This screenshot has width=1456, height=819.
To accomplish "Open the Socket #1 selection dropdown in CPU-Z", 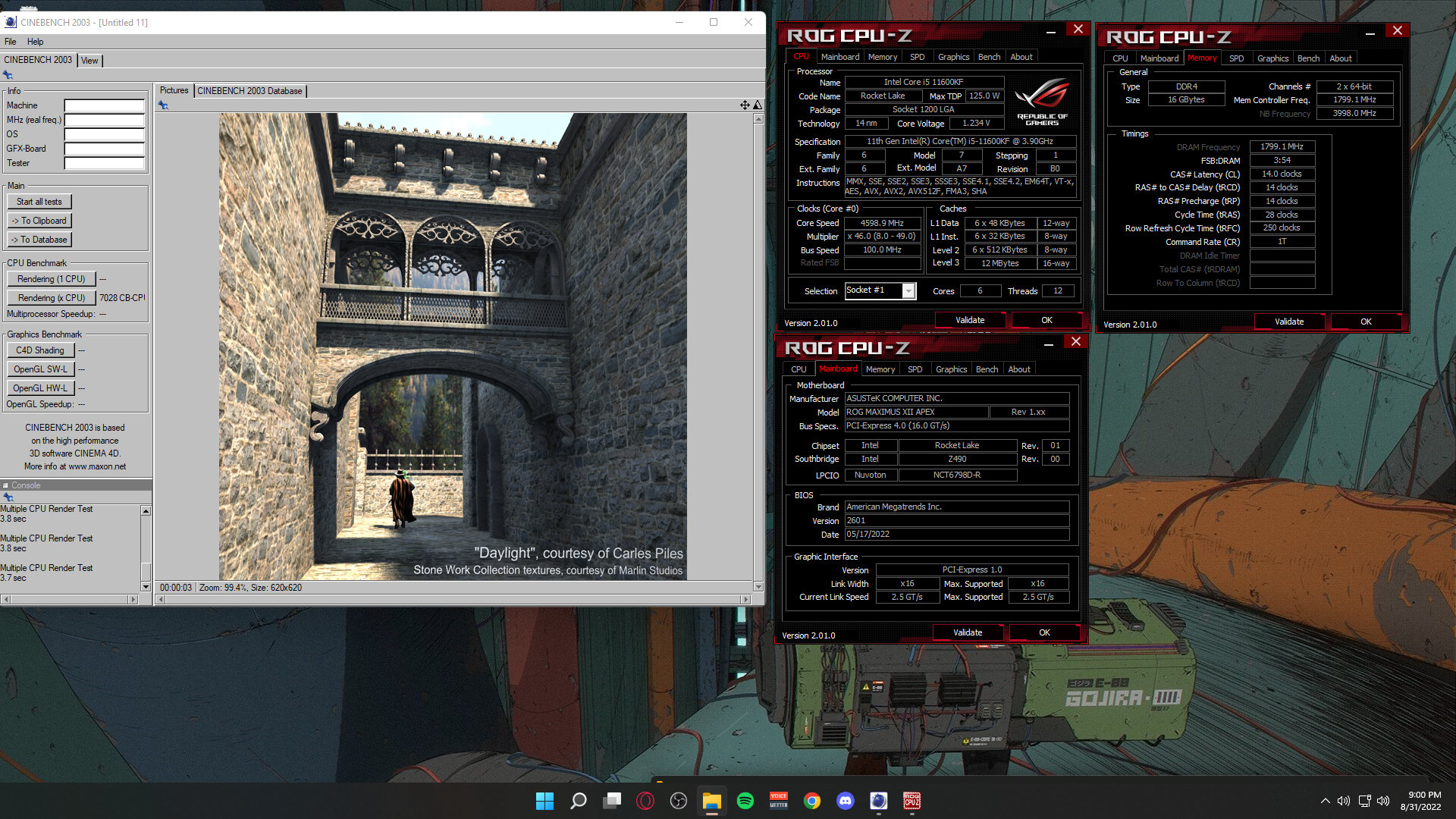I will (908, 290).
